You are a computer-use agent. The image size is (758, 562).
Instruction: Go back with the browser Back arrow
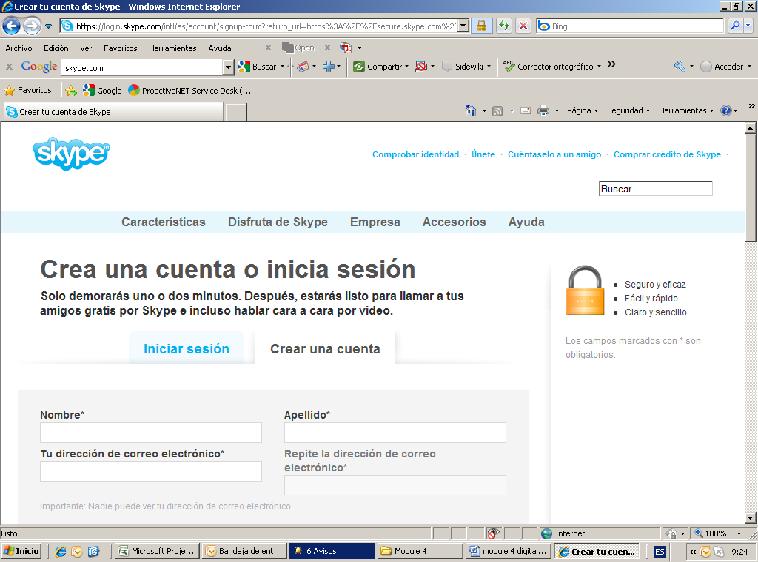coord(12,26)
